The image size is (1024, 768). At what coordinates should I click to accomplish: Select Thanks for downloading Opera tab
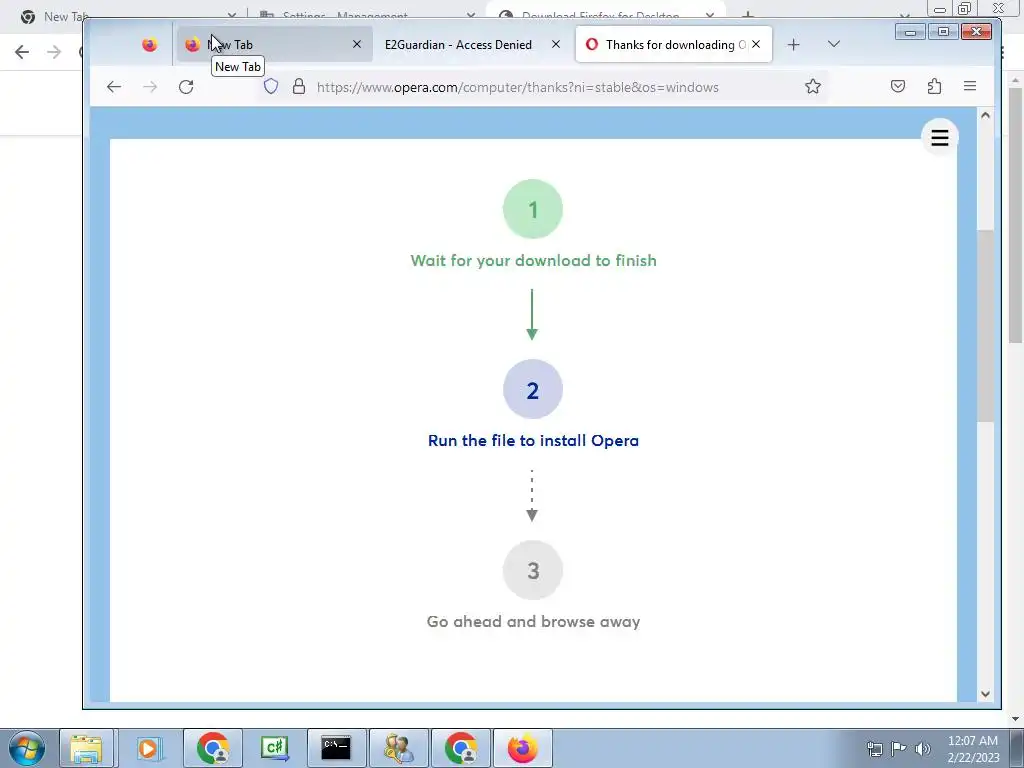[673, 44]
